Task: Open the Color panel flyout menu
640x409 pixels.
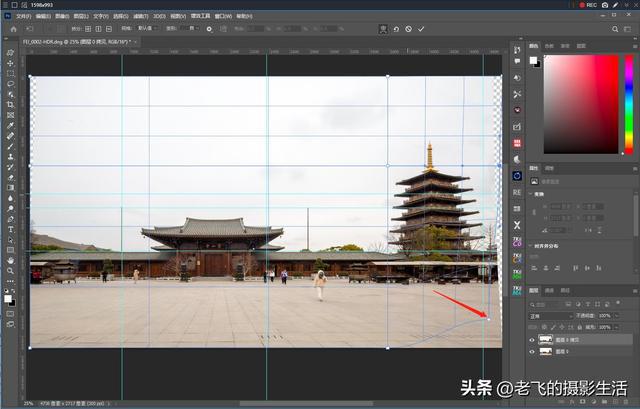Action: 635,46
